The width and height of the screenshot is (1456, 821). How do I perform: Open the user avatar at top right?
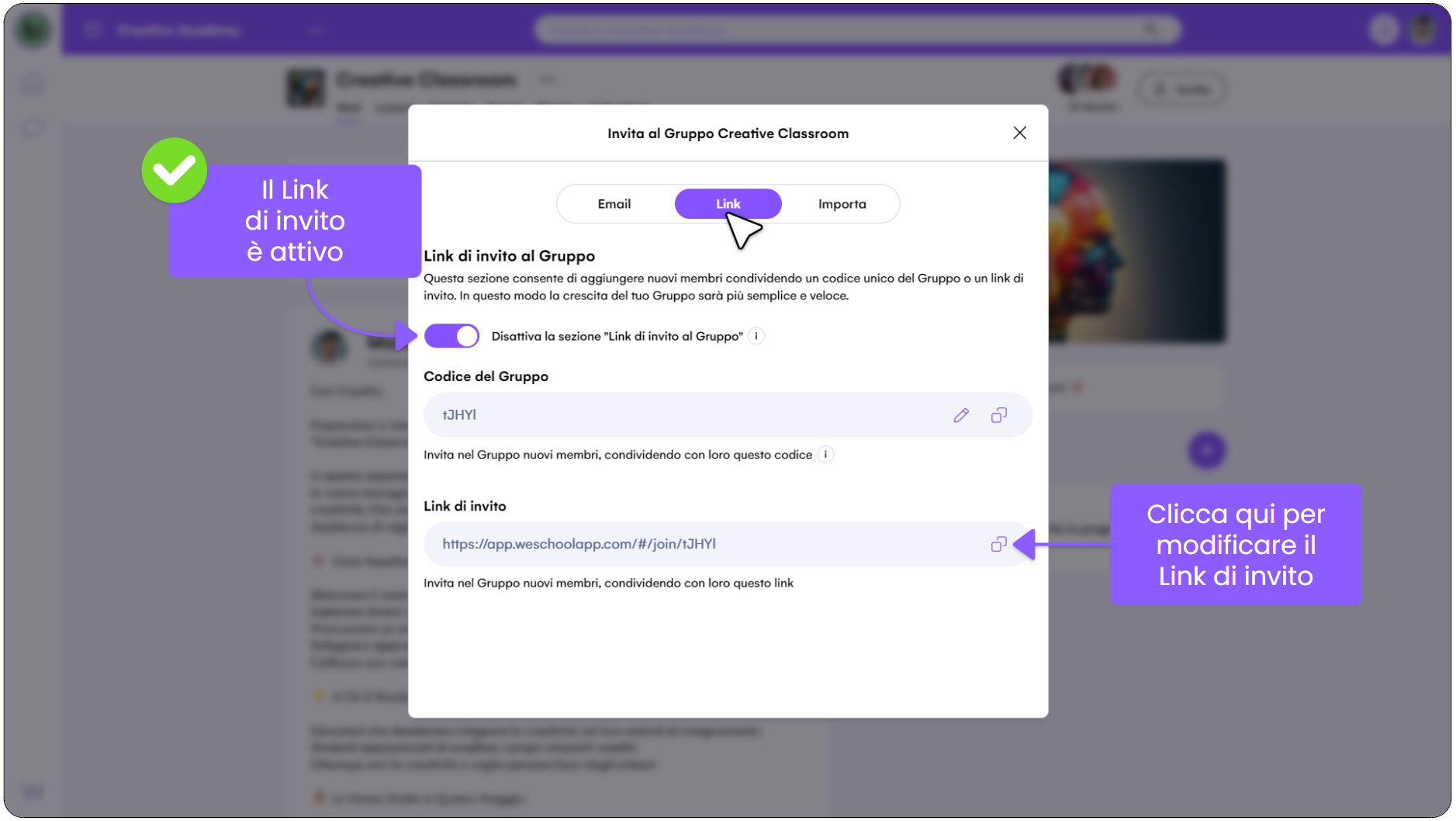[x=1423, y=29]
